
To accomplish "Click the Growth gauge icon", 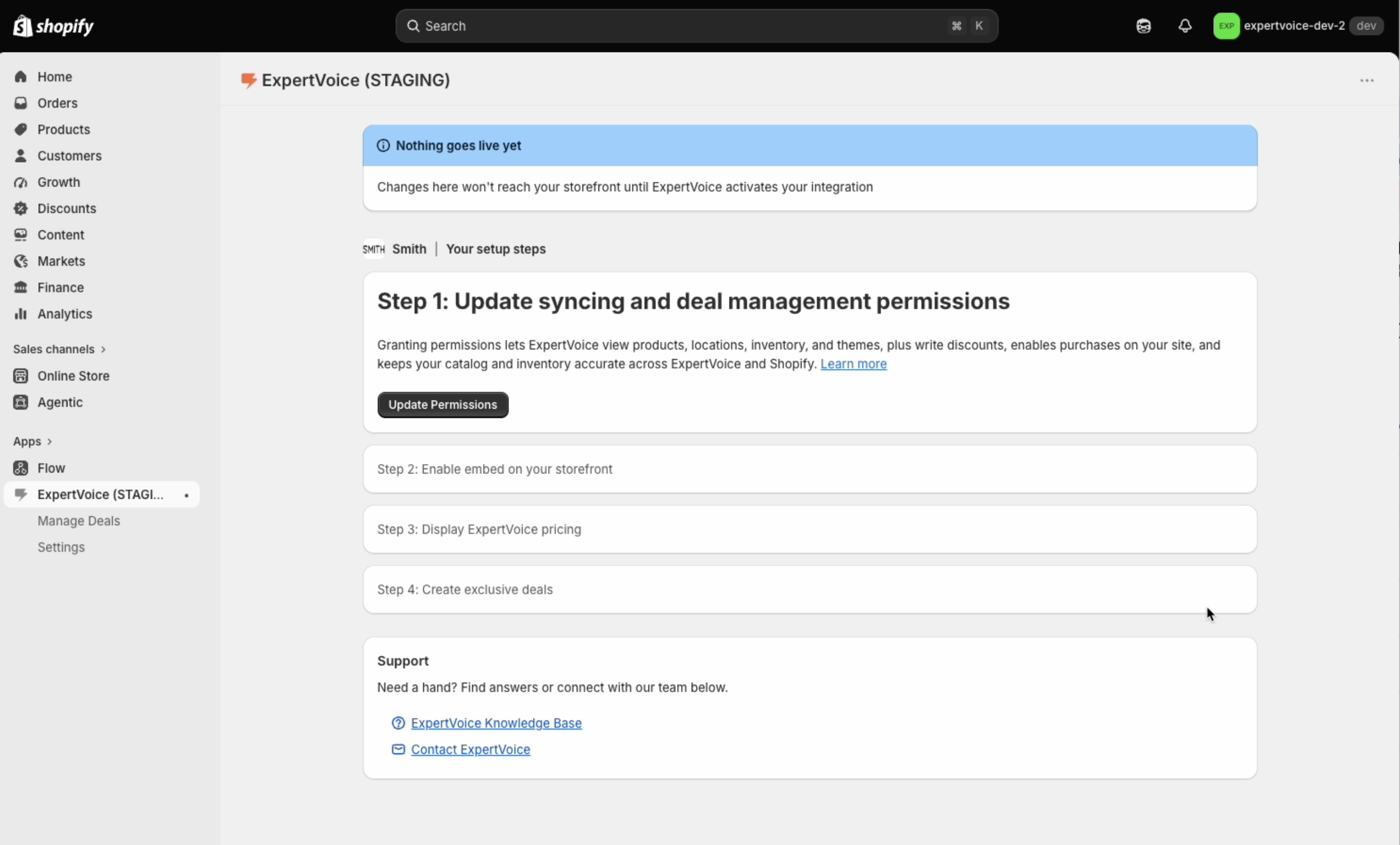I will [x=21, y=182].
